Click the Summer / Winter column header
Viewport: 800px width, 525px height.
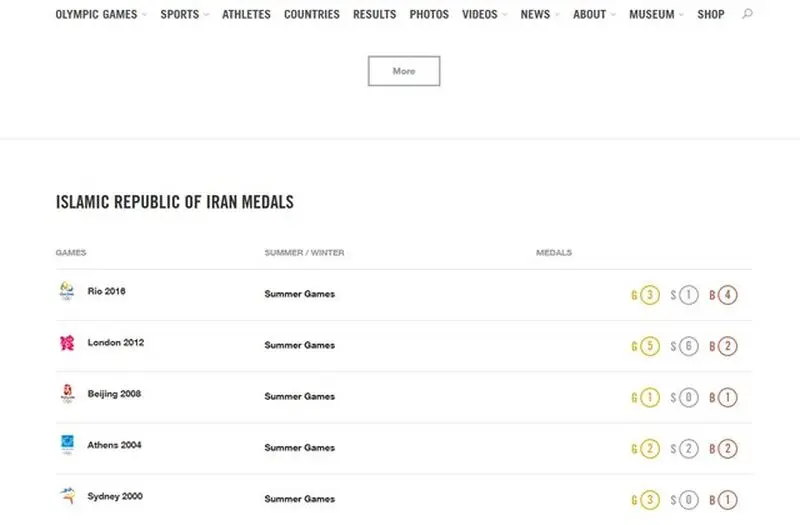tap(305, 253)
